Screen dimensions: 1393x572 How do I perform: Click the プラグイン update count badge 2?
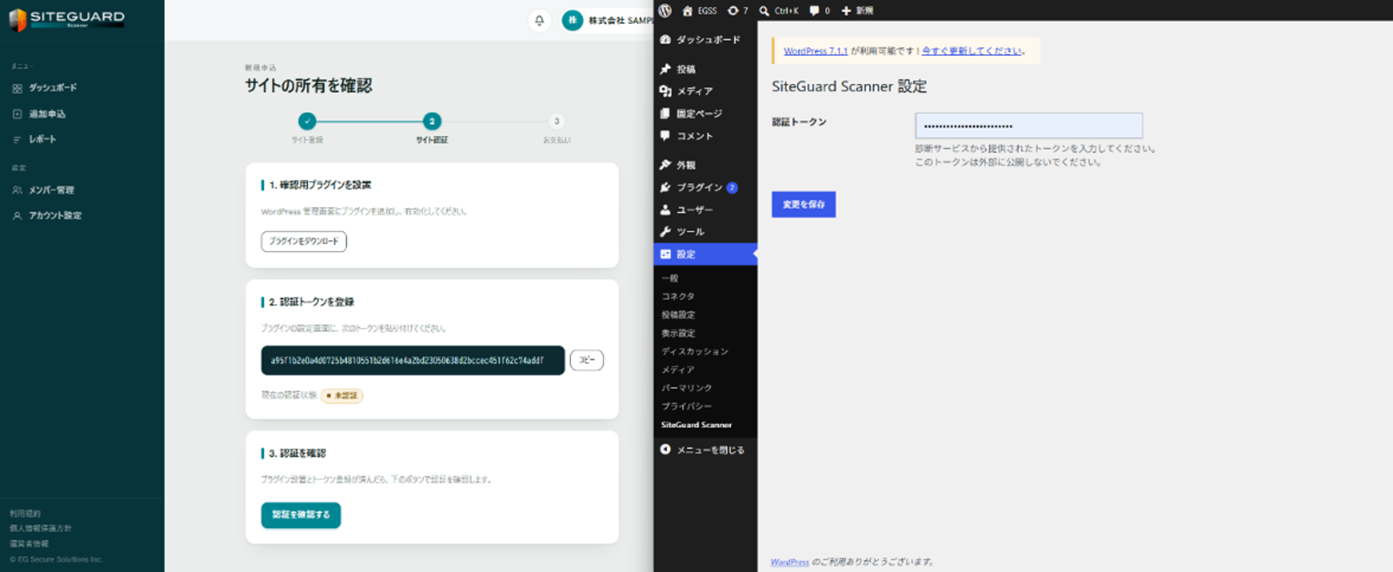(732, 187)
